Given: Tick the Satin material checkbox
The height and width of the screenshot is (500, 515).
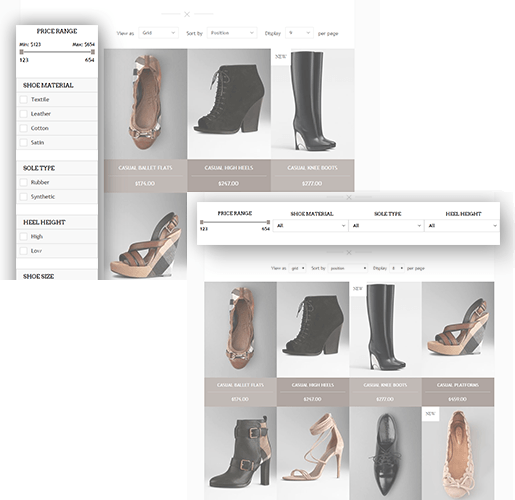Looking at the screenshot, I should click(23, 142).
